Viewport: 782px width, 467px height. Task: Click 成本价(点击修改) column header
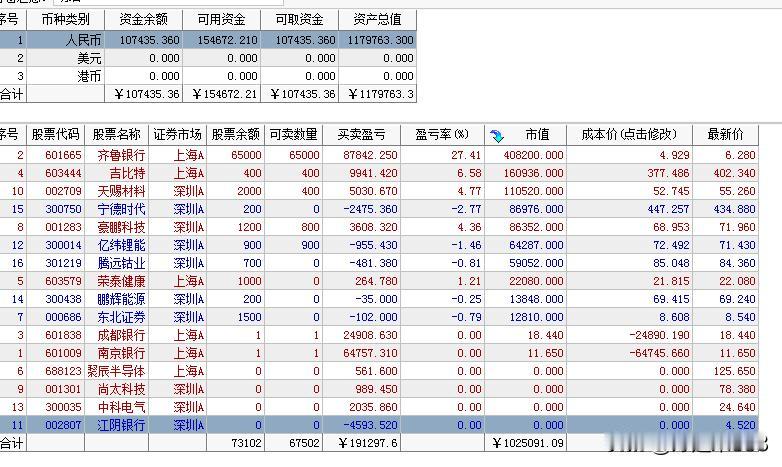click(629, 135)
